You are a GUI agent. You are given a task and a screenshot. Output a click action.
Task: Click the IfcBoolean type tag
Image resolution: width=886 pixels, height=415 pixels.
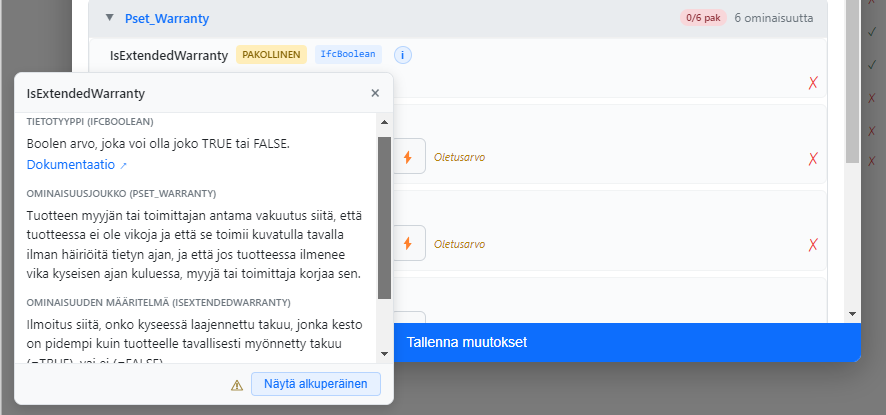pyautogui.click(x=349, y=54)
